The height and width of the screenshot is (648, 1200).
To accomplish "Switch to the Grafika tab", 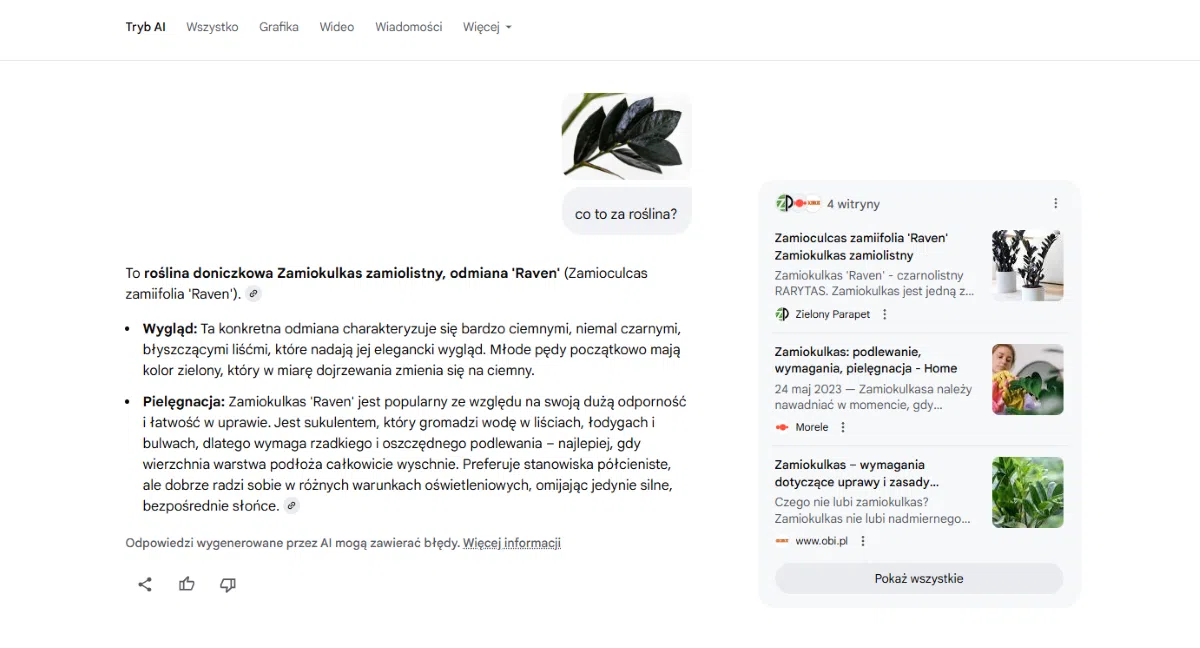I will click(x=278, y=27).
